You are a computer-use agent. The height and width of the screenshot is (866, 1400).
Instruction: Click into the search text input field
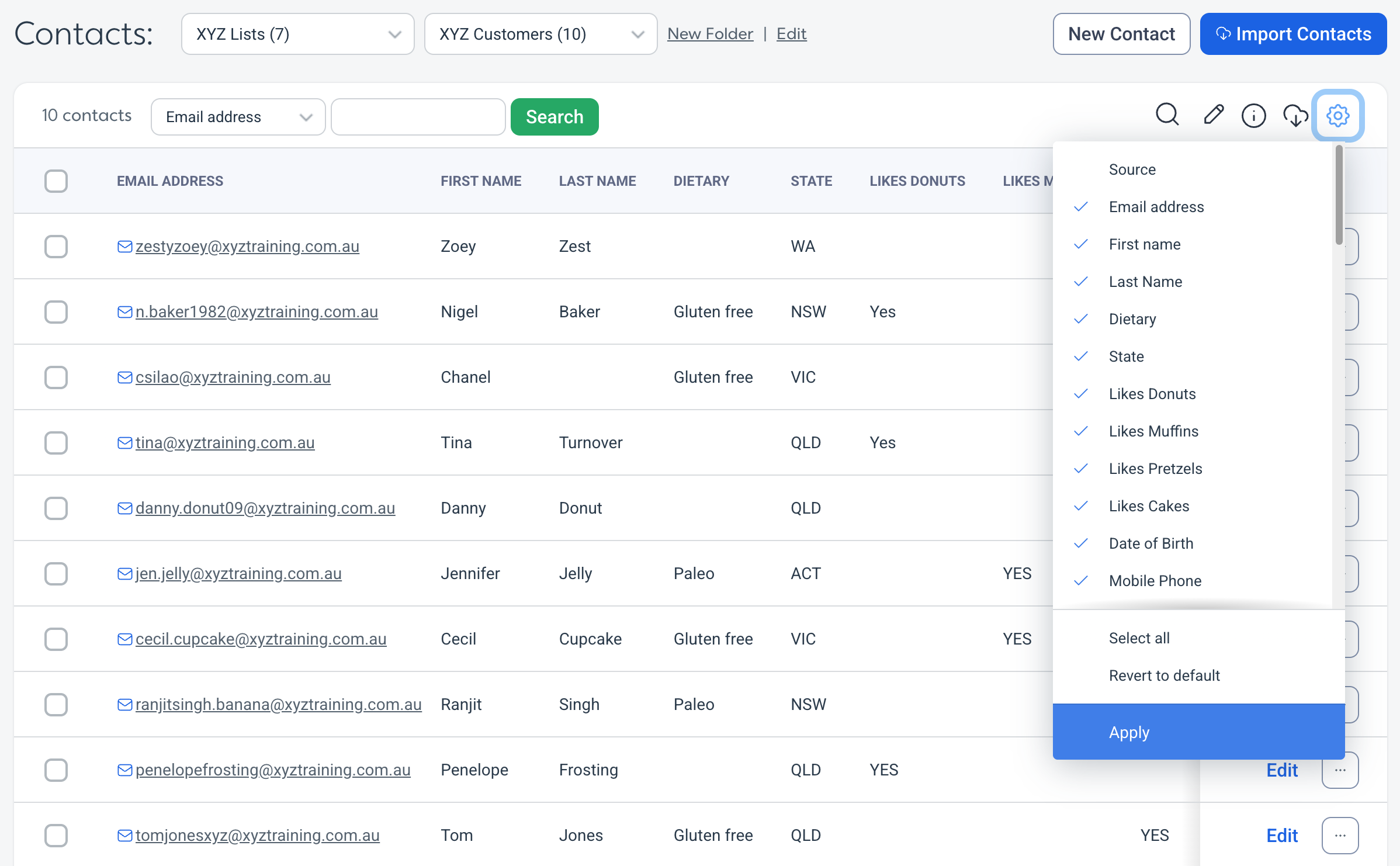pyautogui.click(x=418, y=117)
